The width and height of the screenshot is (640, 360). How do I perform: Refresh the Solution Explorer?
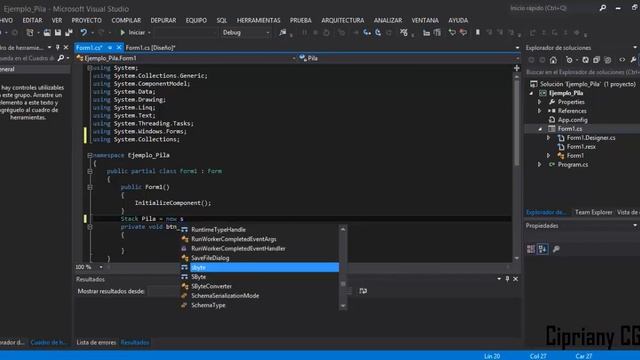pos(585,60)
